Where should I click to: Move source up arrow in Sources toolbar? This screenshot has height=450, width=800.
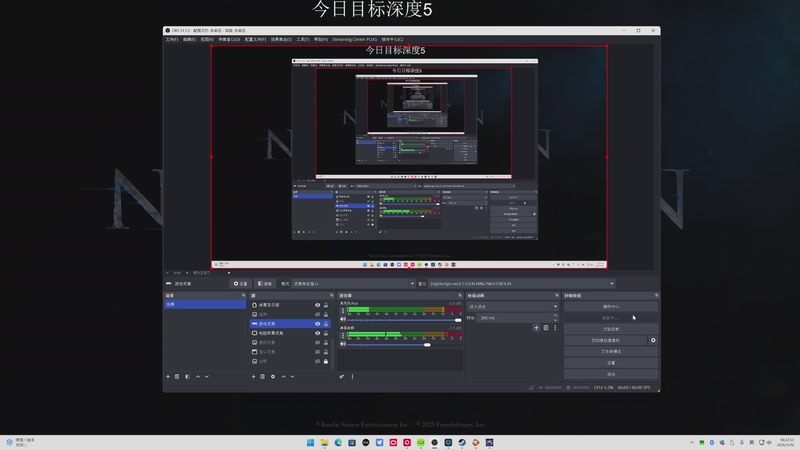coord(284,377)
